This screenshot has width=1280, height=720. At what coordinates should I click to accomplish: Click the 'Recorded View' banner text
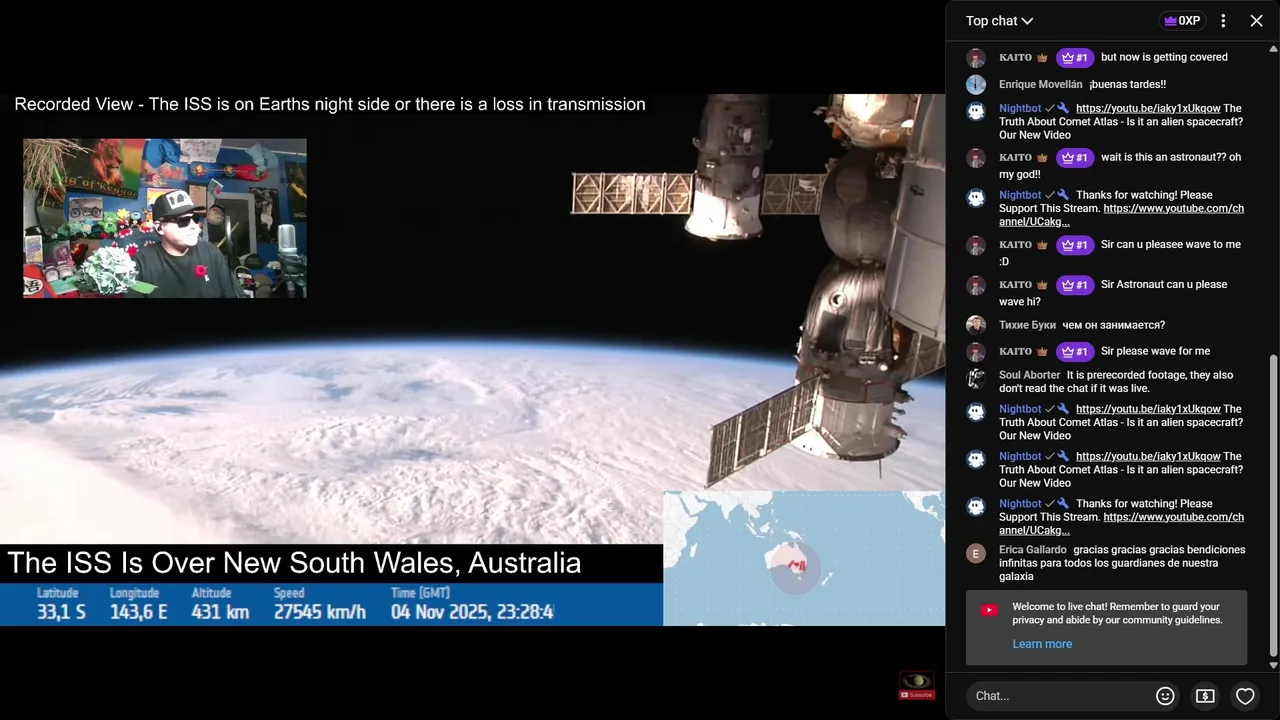pyautogui.click(x=330, y=104)
